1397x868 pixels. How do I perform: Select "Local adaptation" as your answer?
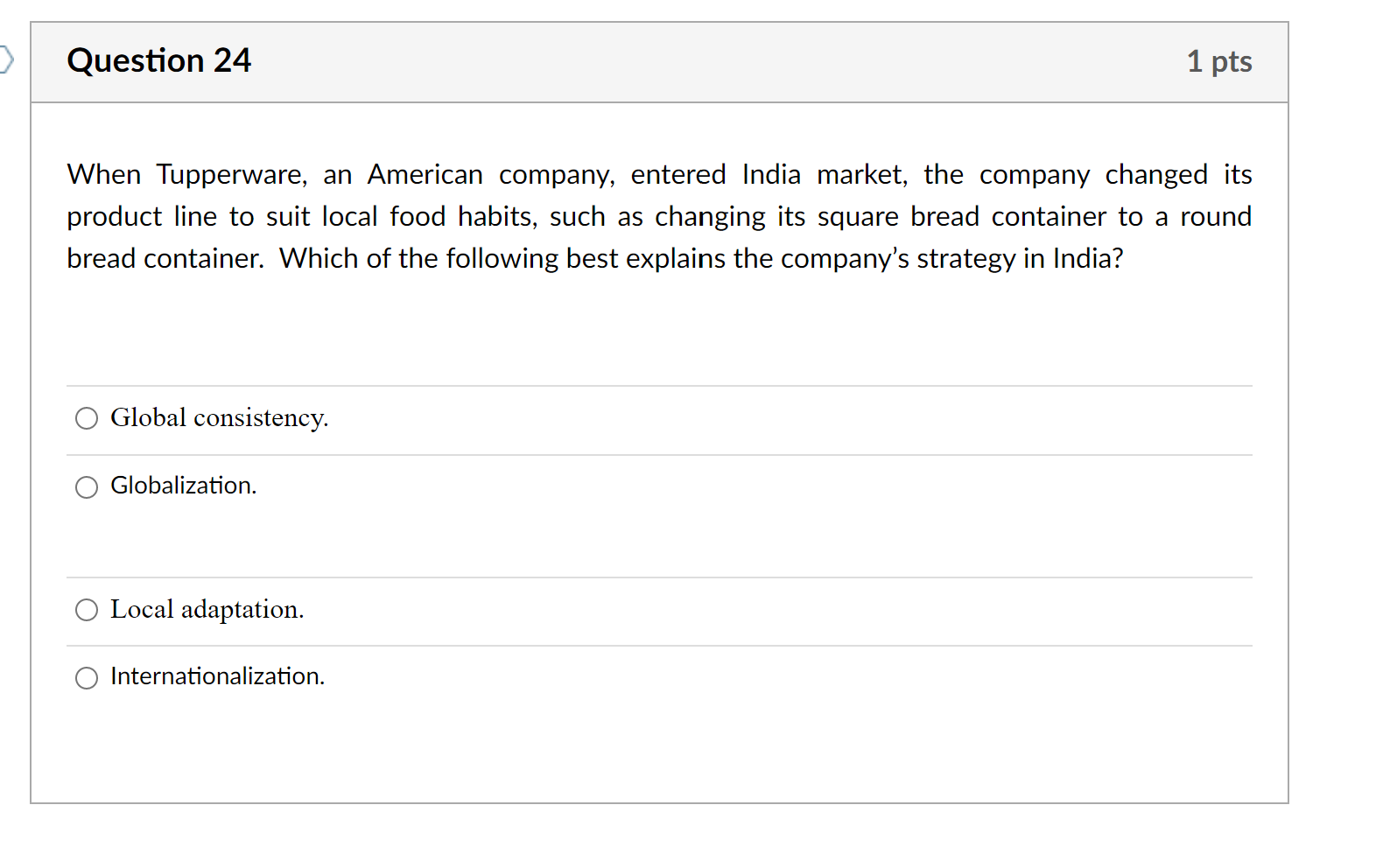pos(86,610)
